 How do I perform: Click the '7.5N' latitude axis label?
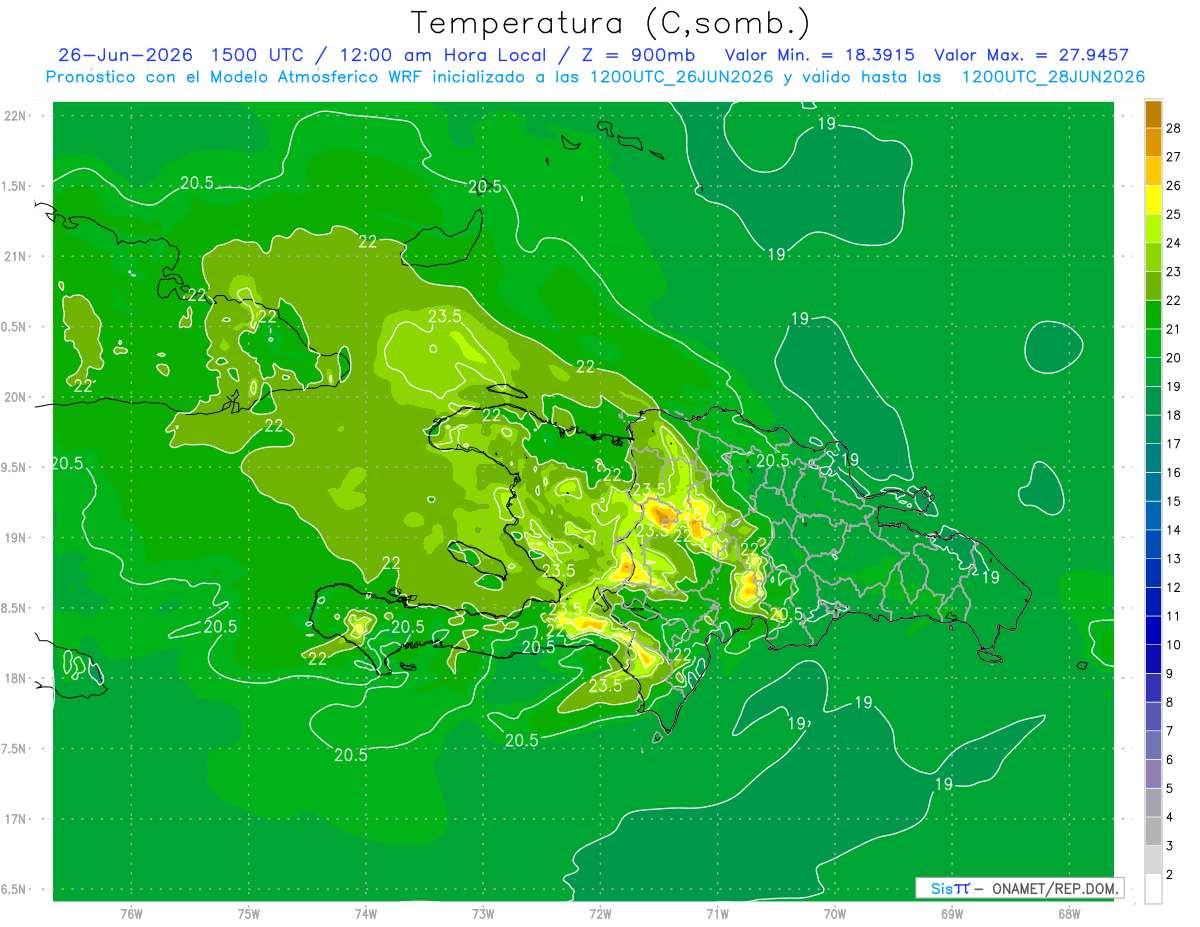[x=14, y=749]
